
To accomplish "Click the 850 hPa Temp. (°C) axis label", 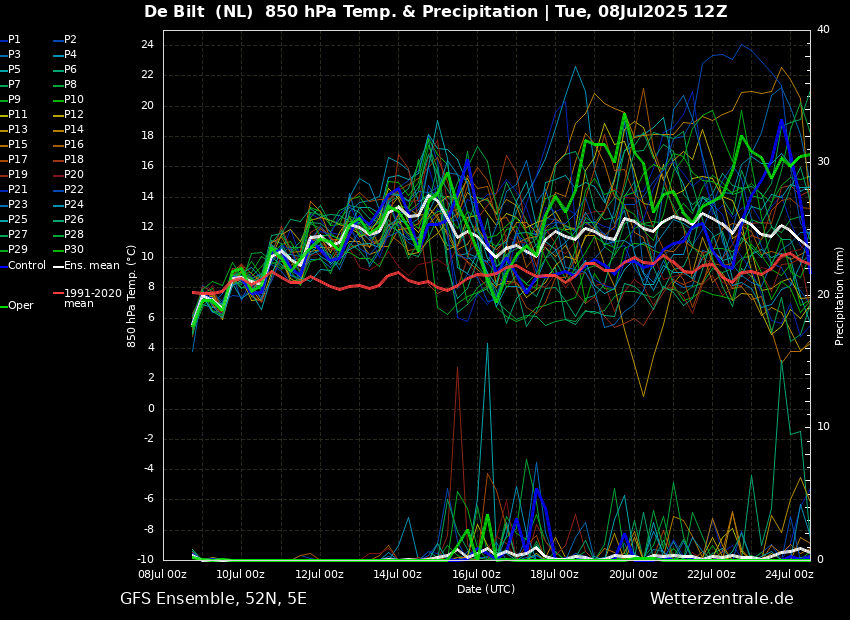I will click(132, 296).
